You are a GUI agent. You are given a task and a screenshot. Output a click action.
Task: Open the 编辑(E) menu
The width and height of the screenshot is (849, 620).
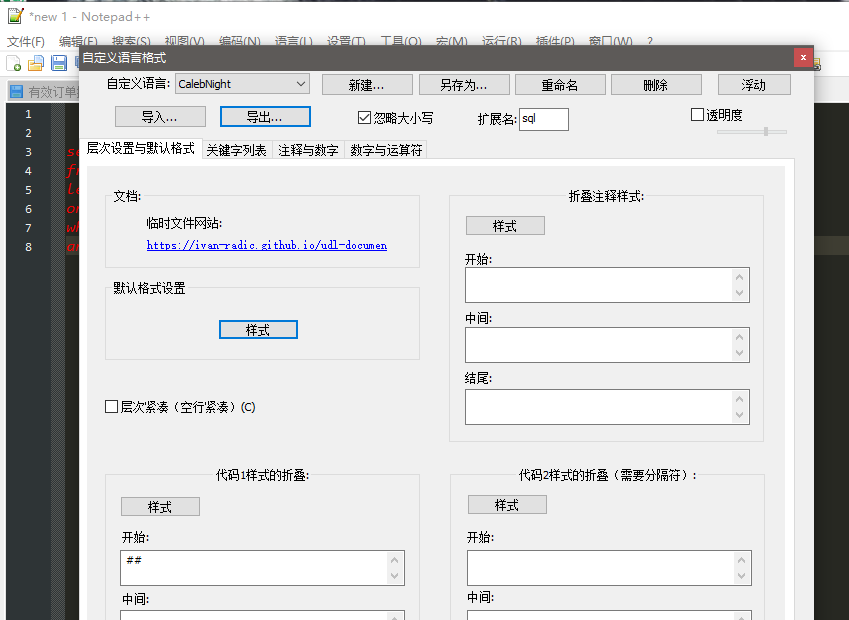(78, 41)
